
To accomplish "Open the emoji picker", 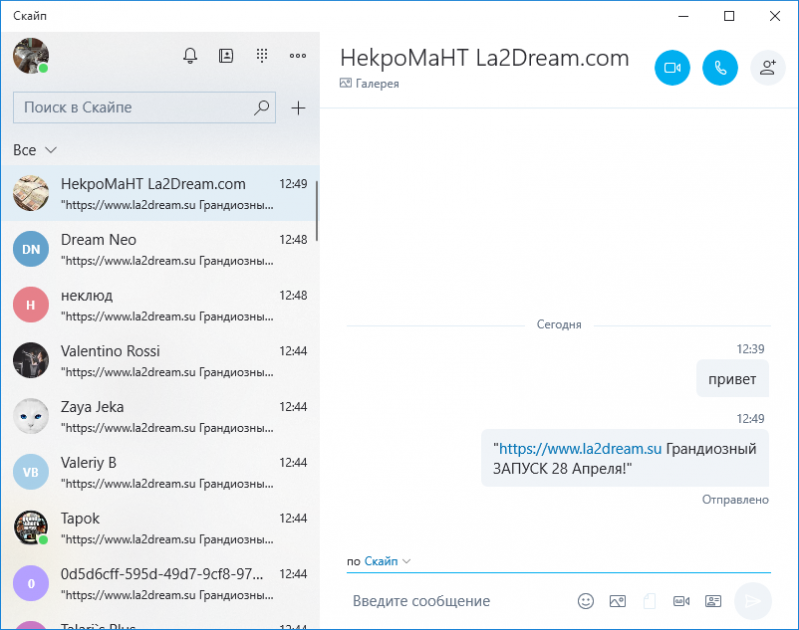I will 586,601.
